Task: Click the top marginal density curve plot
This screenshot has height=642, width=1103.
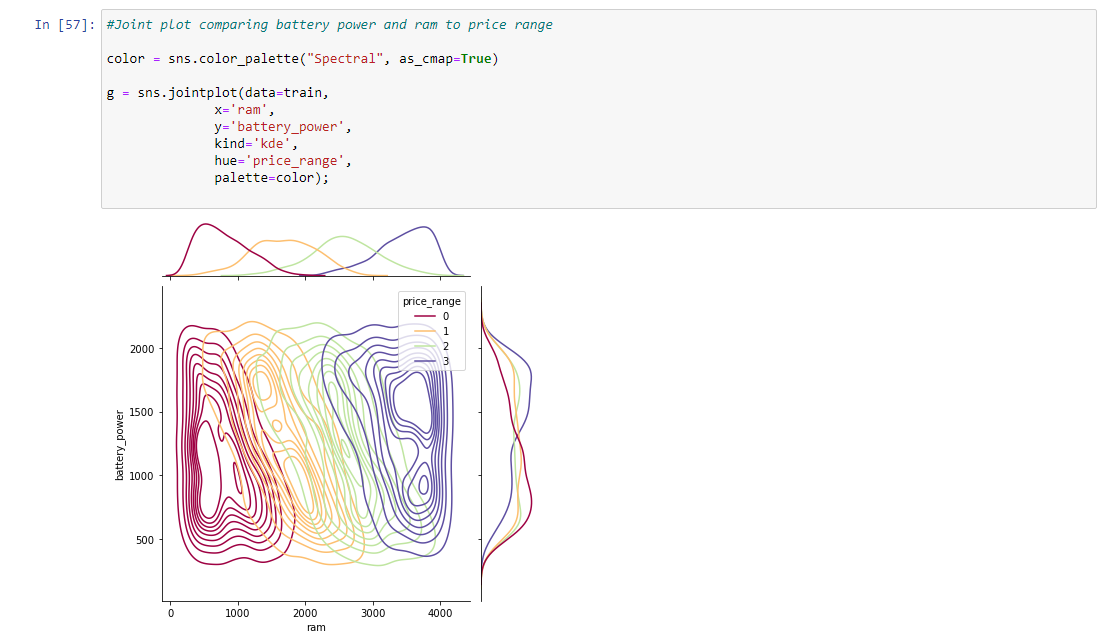Action: 316,250
